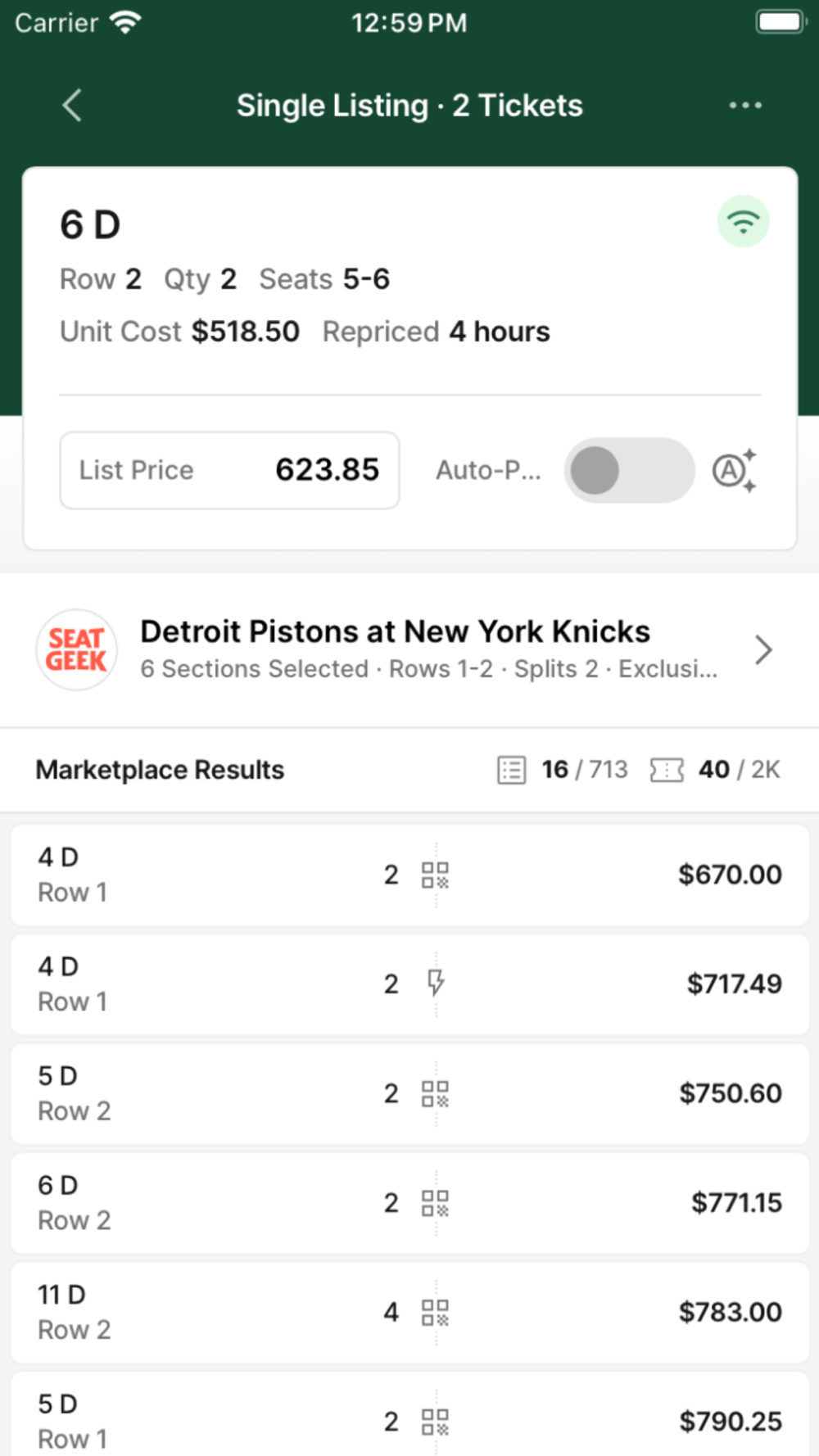Screen dimensions: 819x1456
Task: Tap the QR code icon on $783.00 listing
Action: (435, 1312)
